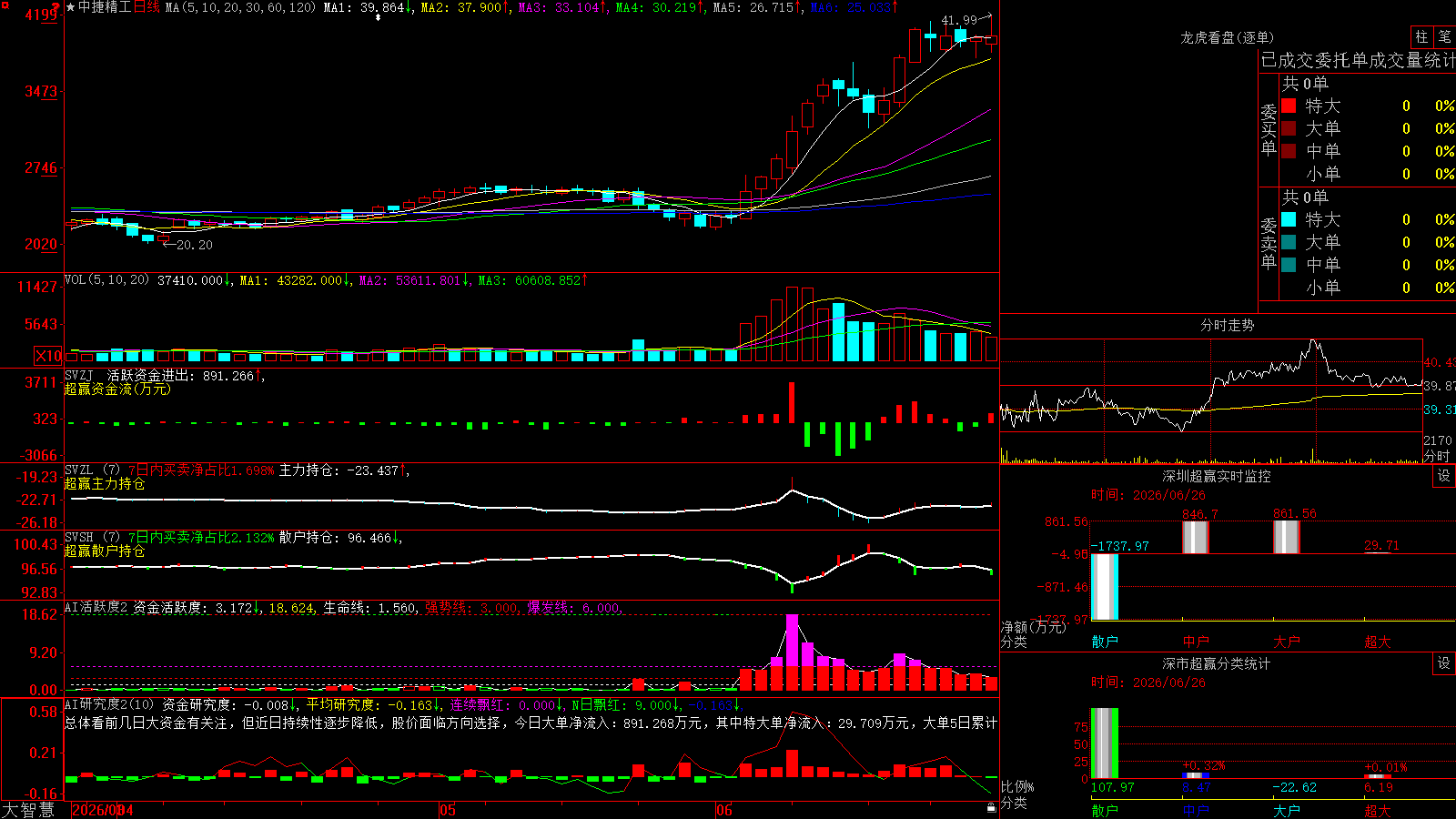Click 超大 label in 深圳超赢实时监控 chart
Screen dimensions: 1456x819
pyautogui.click(x=1378, y=642)
